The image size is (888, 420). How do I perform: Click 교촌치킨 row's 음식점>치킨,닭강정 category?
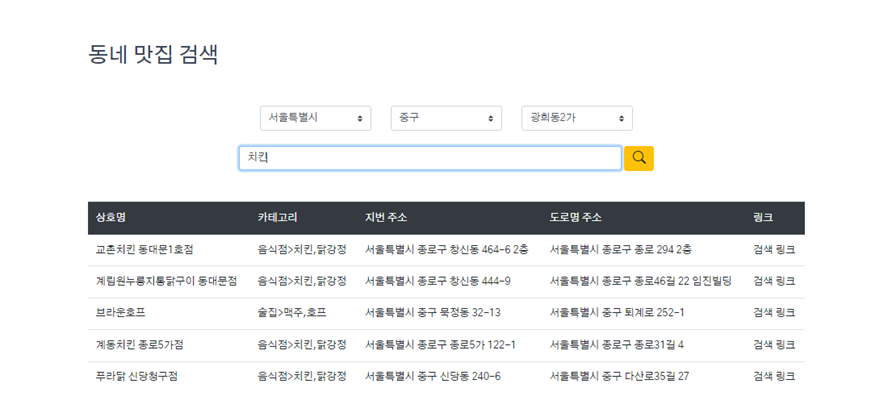pos(302,250)
